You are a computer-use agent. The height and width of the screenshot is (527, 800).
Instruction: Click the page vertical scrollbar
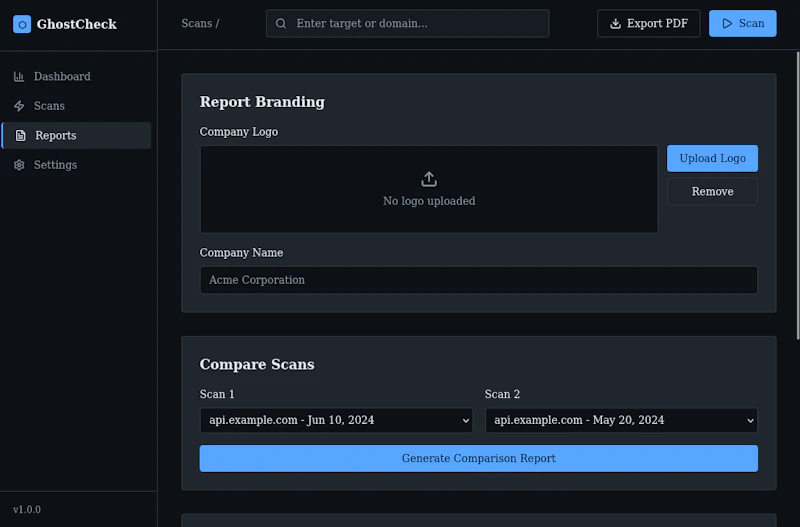coord(797,195)
